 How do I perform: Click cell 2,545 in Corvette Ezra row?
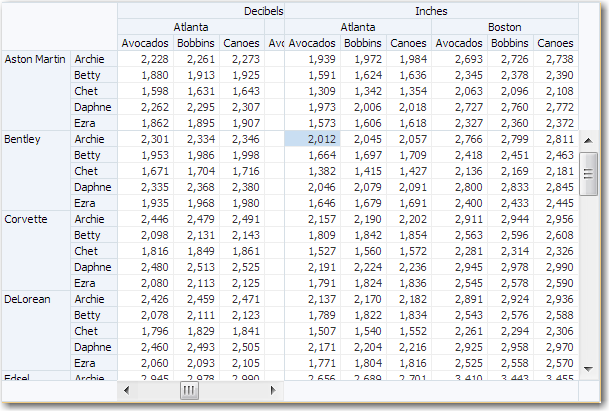pyautogui.click(x=459, y=283)
